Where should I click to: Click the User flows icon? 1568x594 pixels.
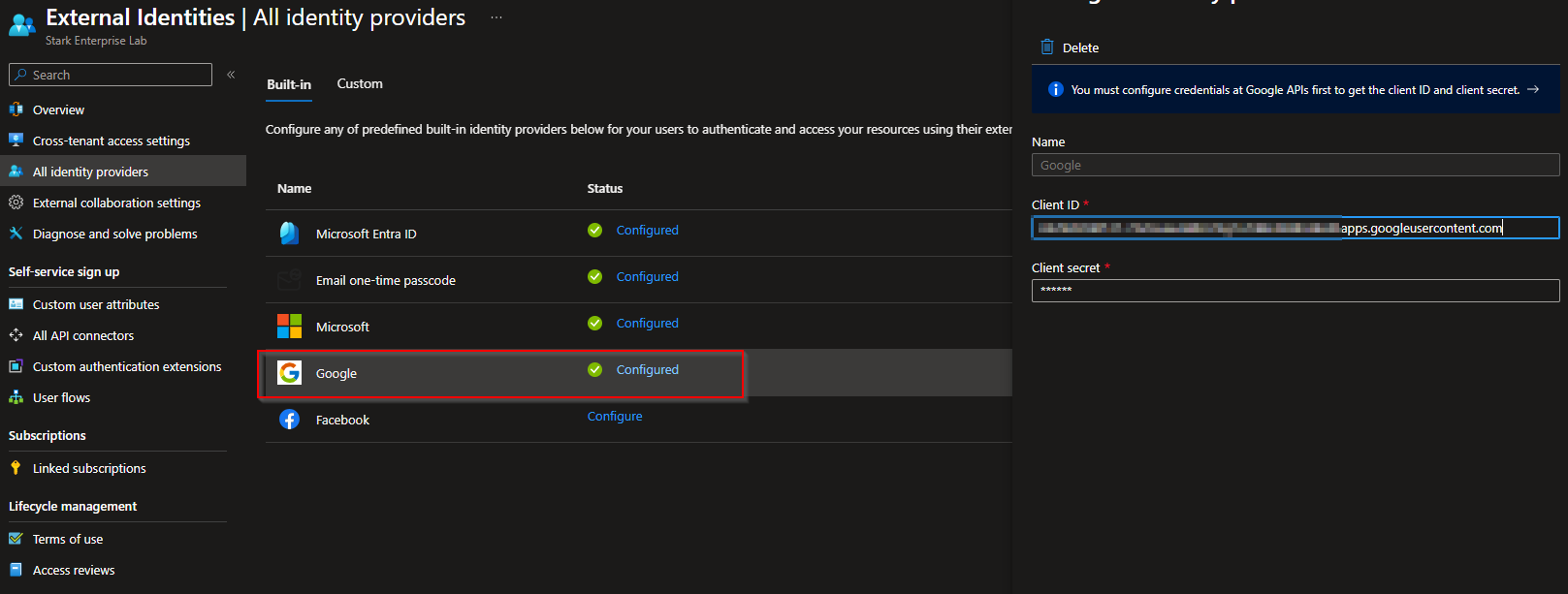pyautogui.click(x=16, y=397)
